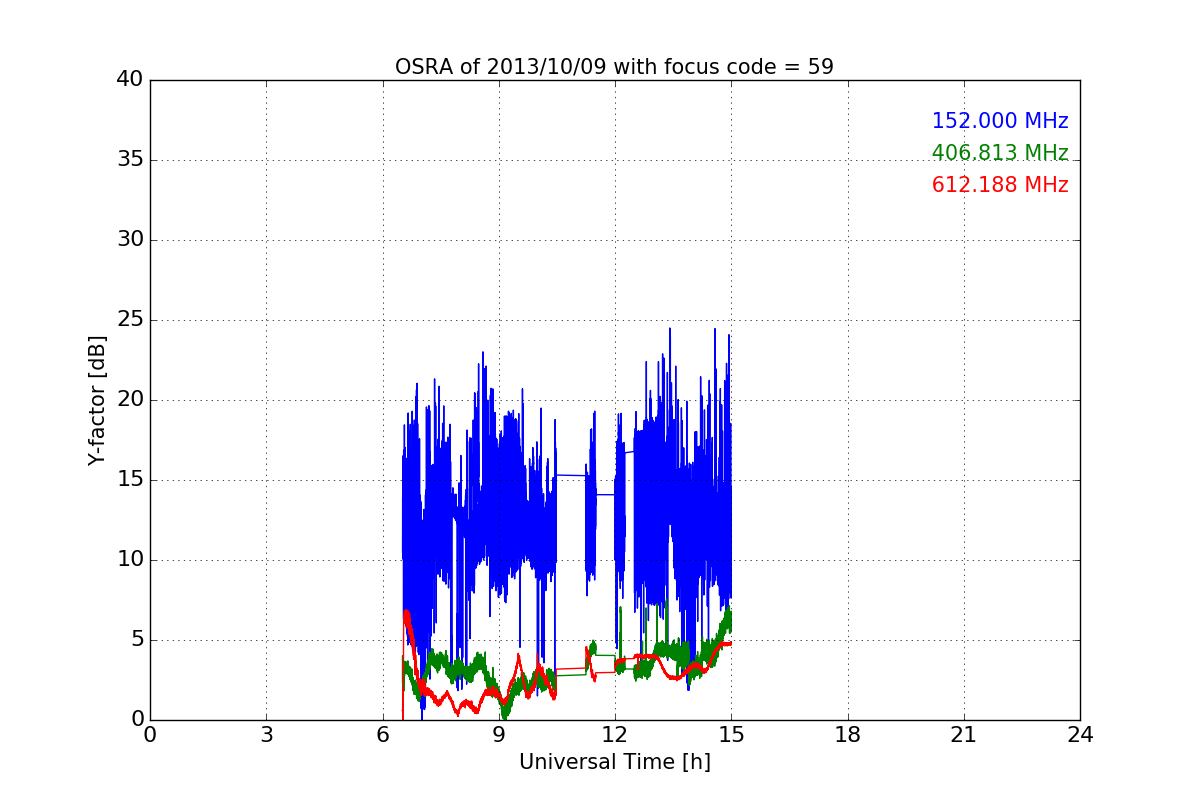This screenshot has width=1200, height=800.
Task: Select the 406.813 MHz legend label
Action: coord(1000,153)
